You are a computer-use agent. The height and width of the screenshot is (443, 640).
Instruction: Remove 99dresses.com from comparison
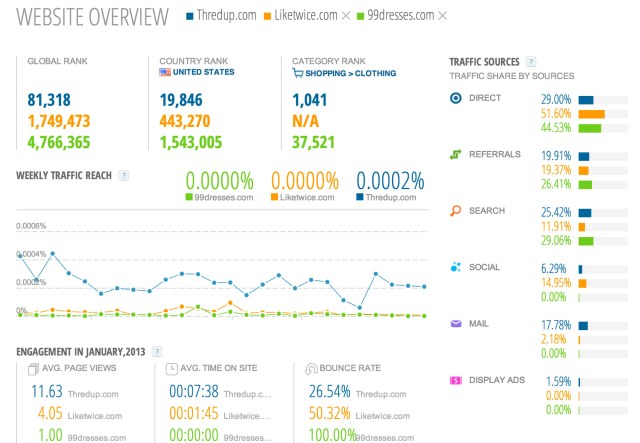442,16
